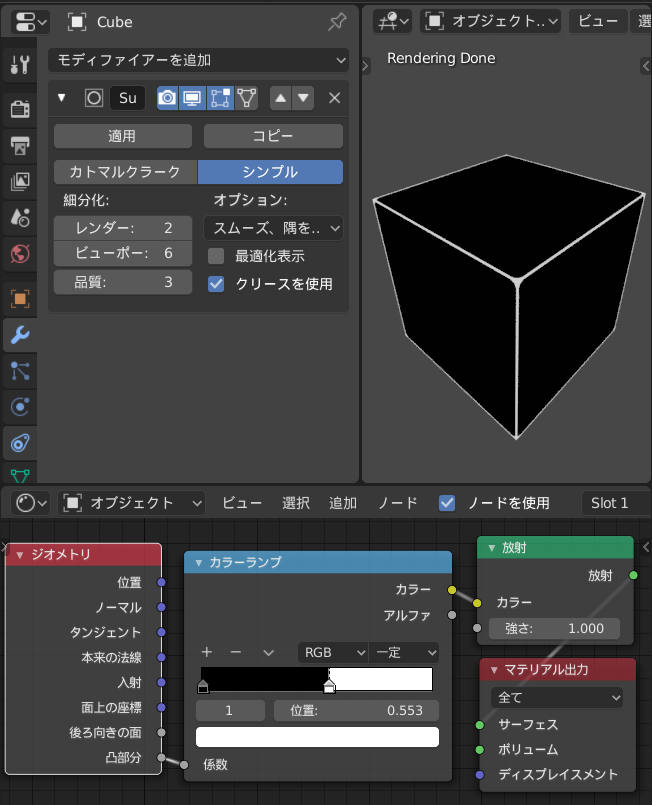This screenshot has height=805, width=652.
Task: Click the ビューポー subdivision level field
Action: coord(123,253)
